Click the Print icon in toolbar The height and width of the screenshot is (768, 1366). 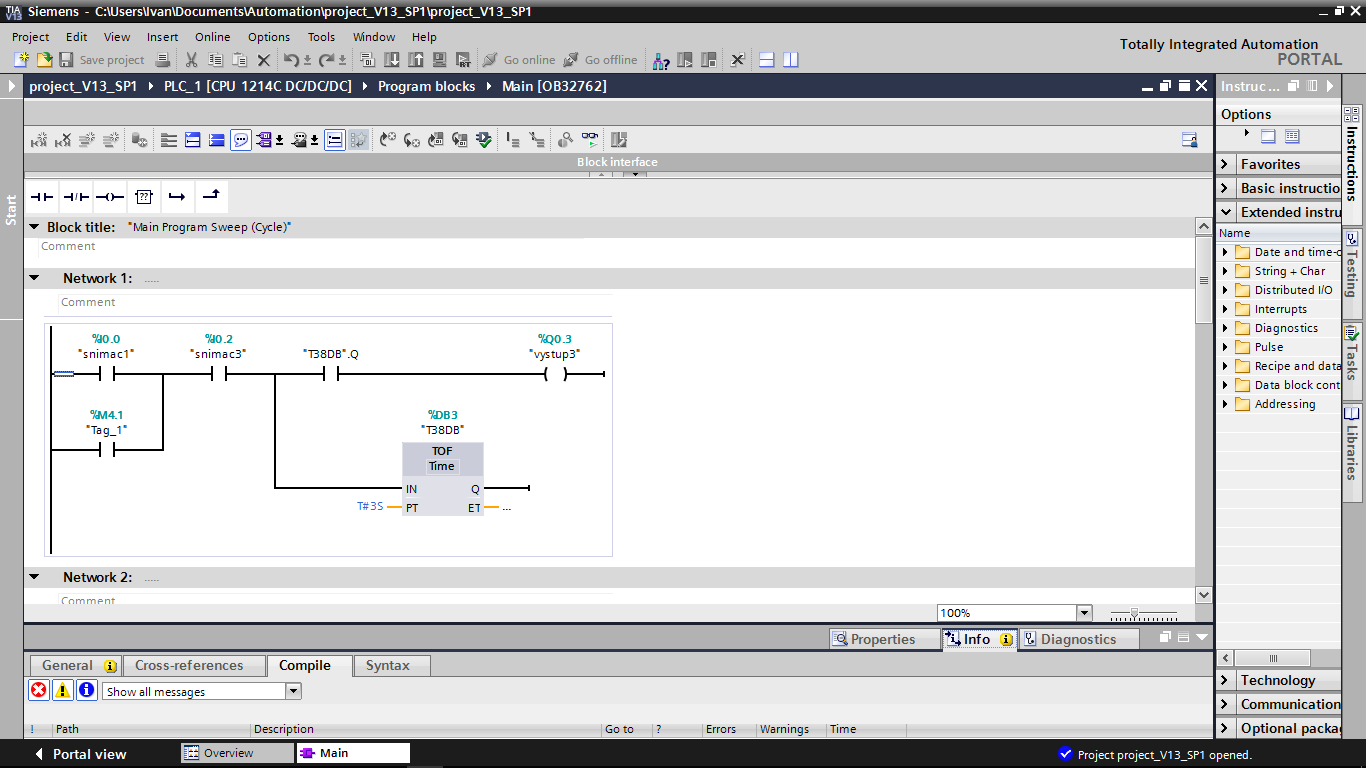163,60
